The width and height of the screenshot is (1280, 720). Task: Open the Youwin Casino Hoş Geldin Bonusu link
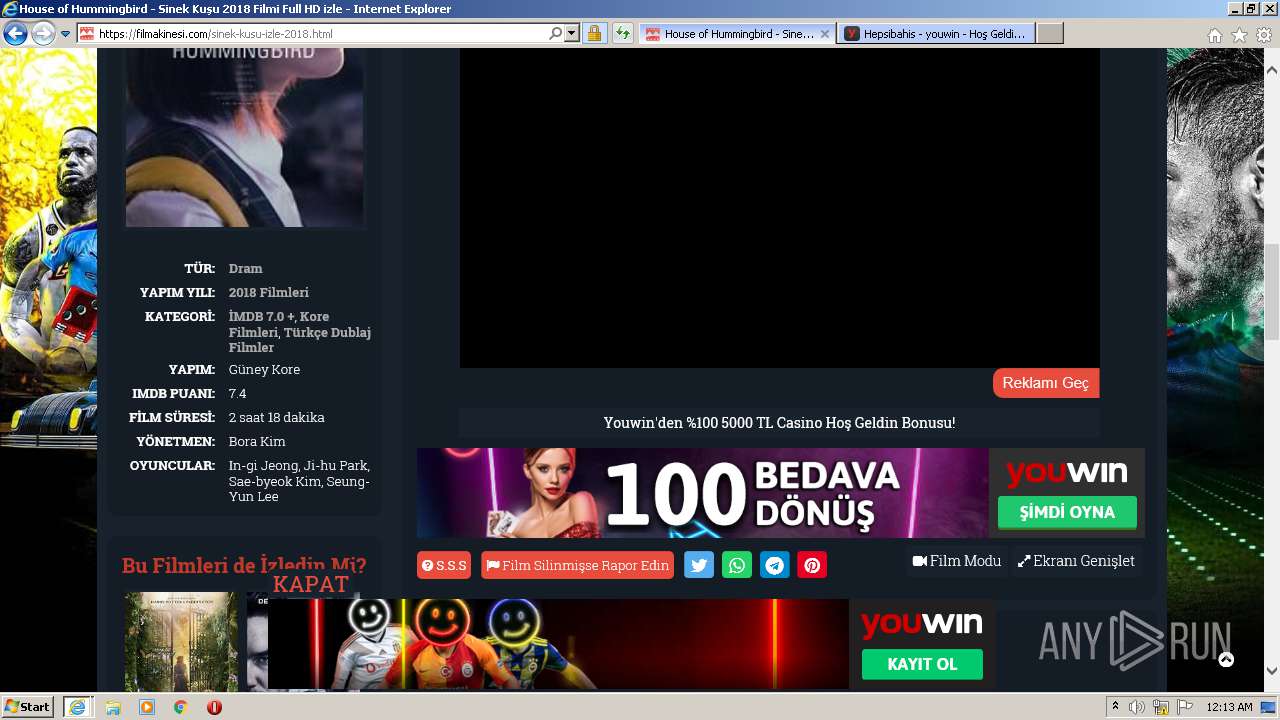click(x=779, y=422)
